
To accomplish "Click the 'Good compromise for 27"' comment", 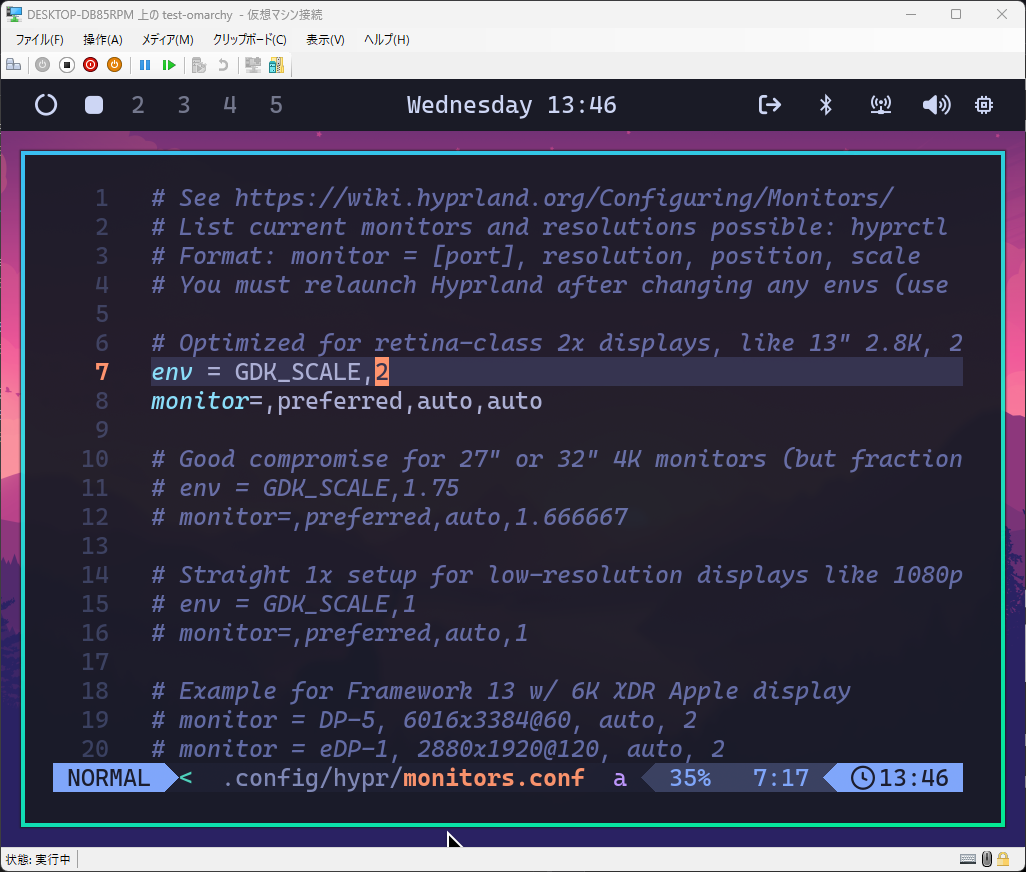I will point(557,459).
